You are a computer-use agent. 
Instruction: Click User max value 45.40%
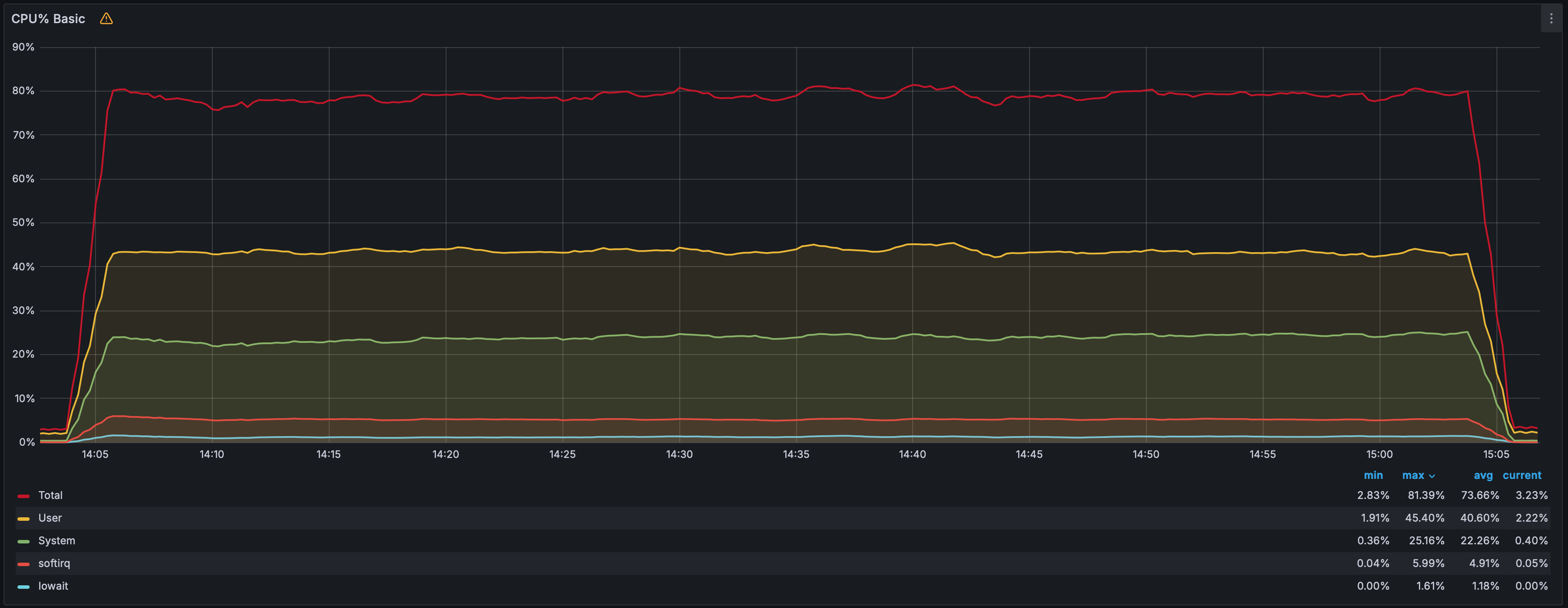pyautogui.click(x=1425, y=518)
